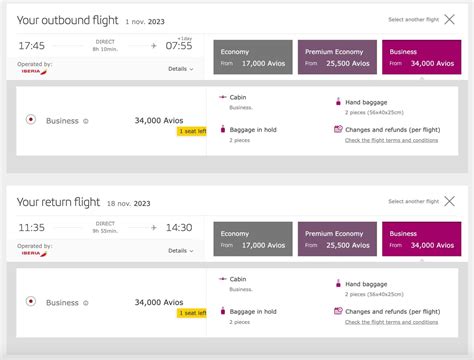Click the Iberia logo under outbound flight
Viewport: 474px width, 360px height.
pyautogui.click(x=34, y=71)
